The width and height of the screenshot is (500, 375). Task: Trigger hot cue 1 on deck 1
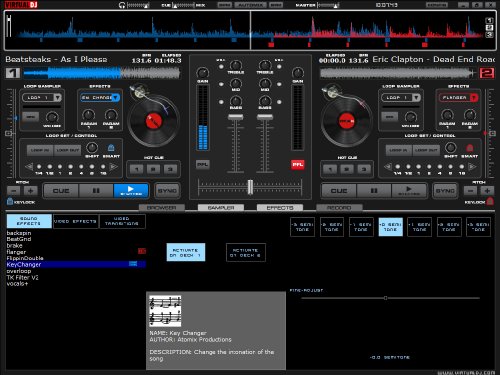[x=137, y=169]
